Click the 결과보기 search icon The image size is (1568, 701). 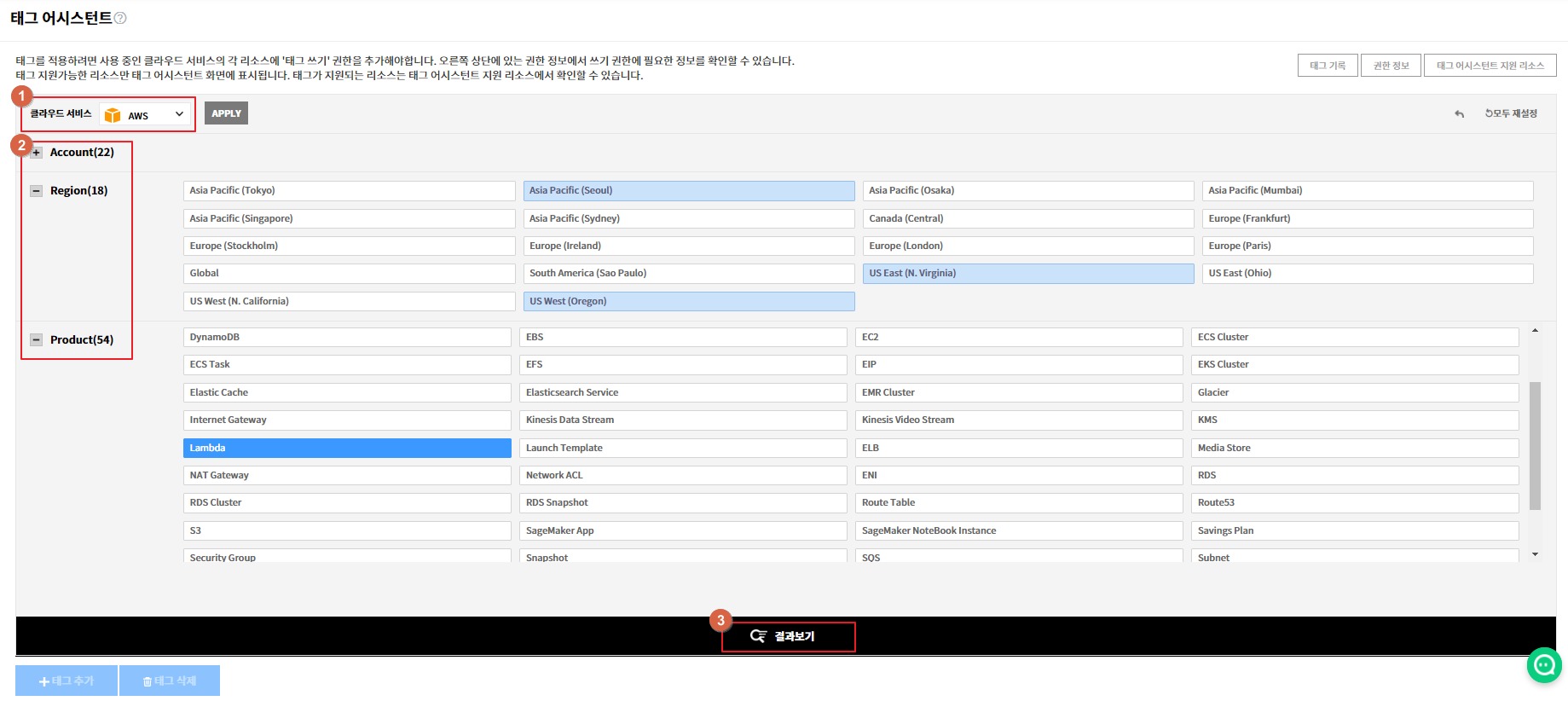pos(758,636)
